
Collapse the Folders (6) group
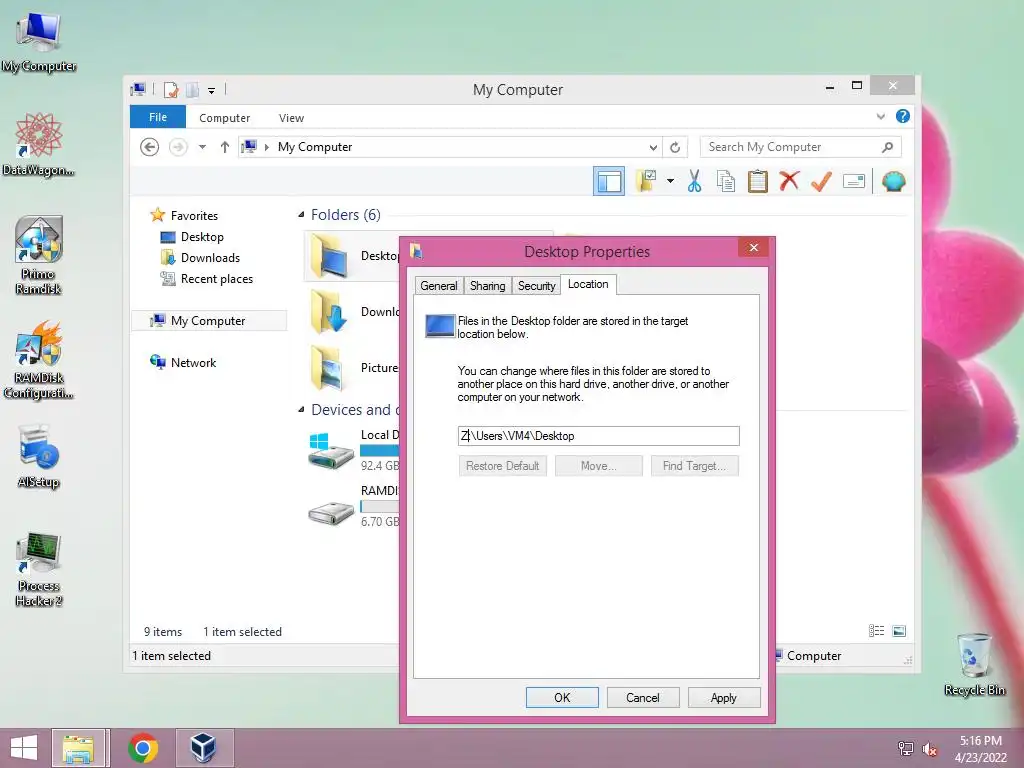coord(301,215)
